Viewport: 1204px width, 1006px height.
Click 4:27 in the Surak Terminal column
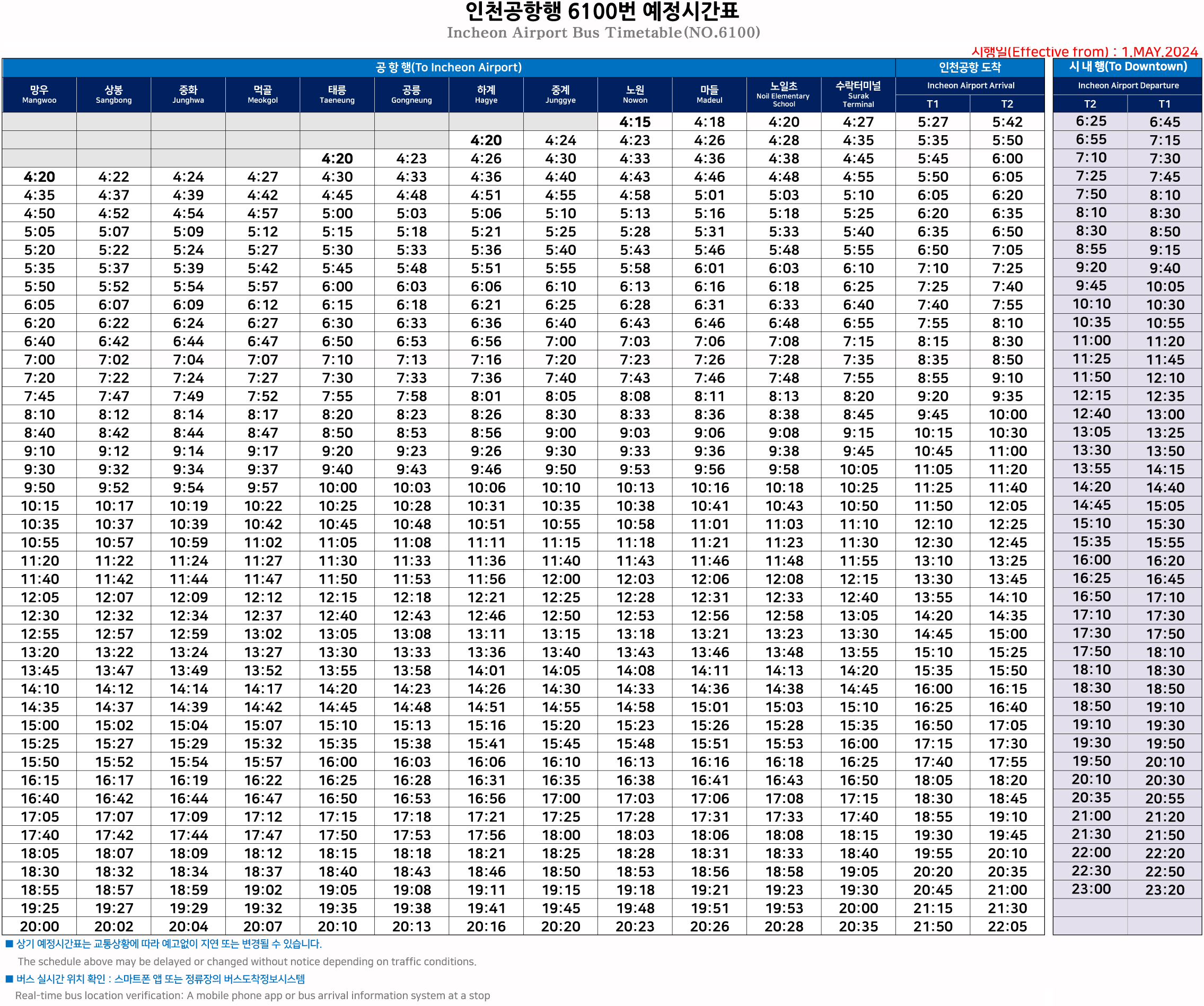[858, 122]
